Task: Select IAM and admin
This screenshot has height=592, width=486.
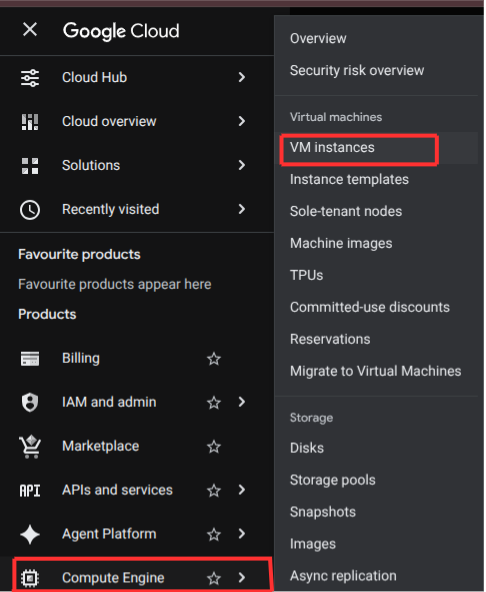Action: [x=109, y=402]
